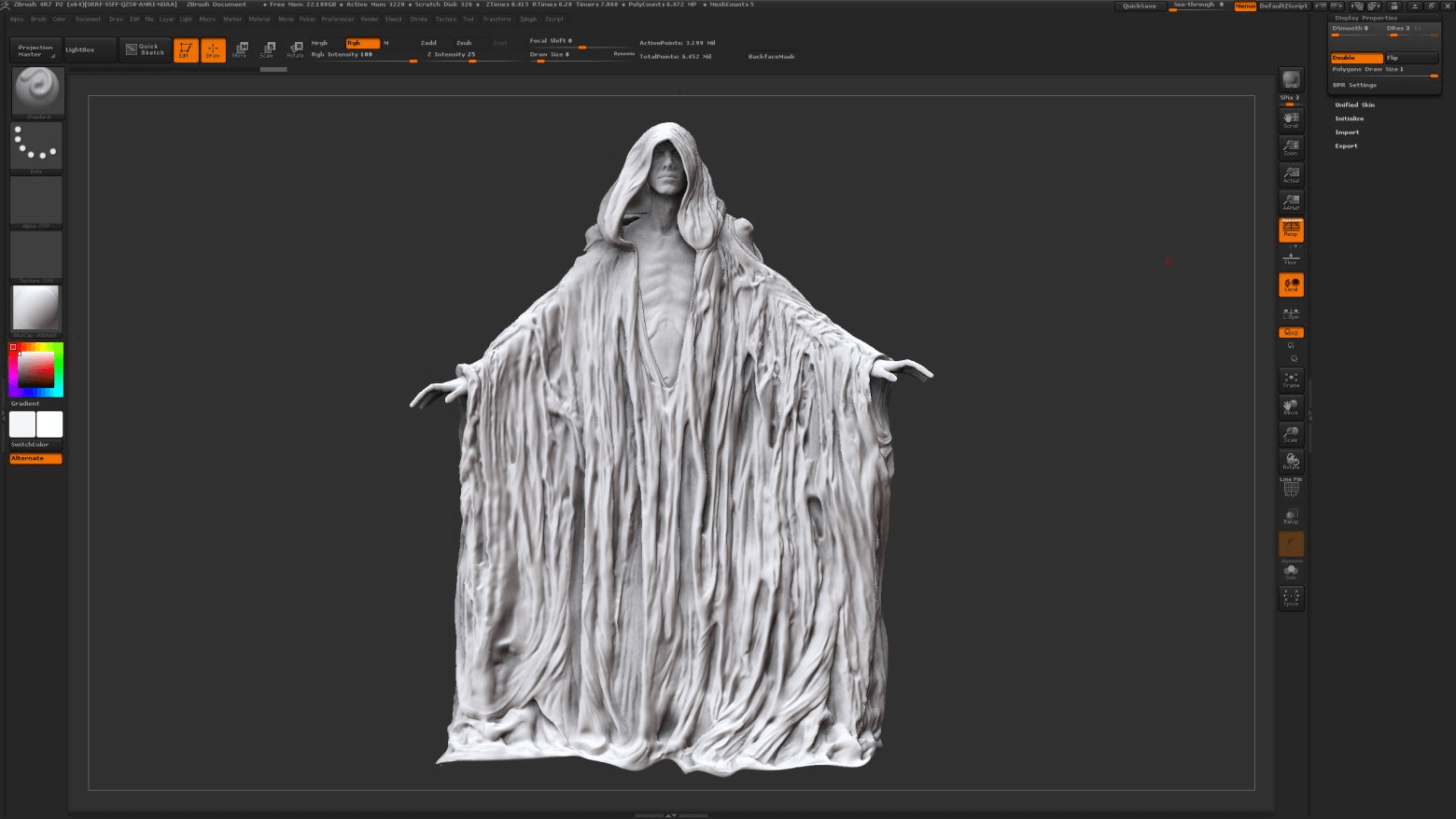Toggle Double-sided display option
The image size is (1456, 819).
tap(1356, 58)
